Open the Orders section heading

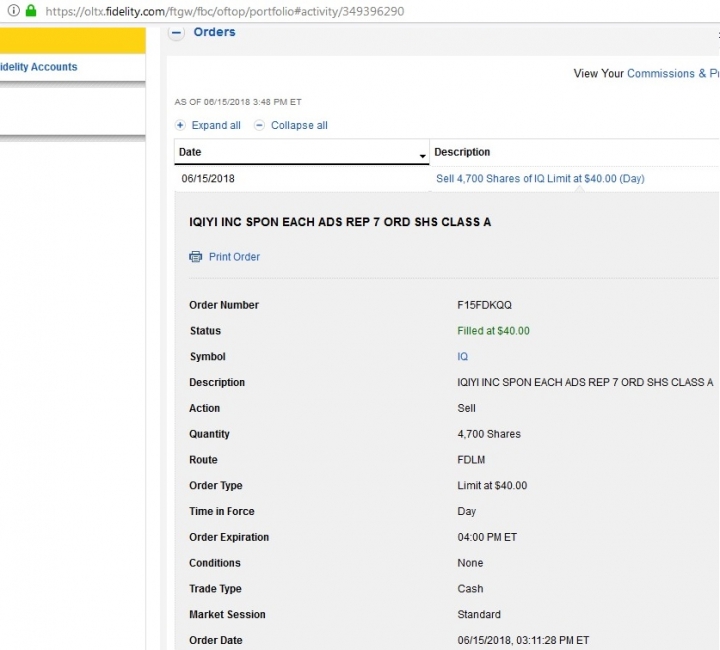click(x=214, y=32)
